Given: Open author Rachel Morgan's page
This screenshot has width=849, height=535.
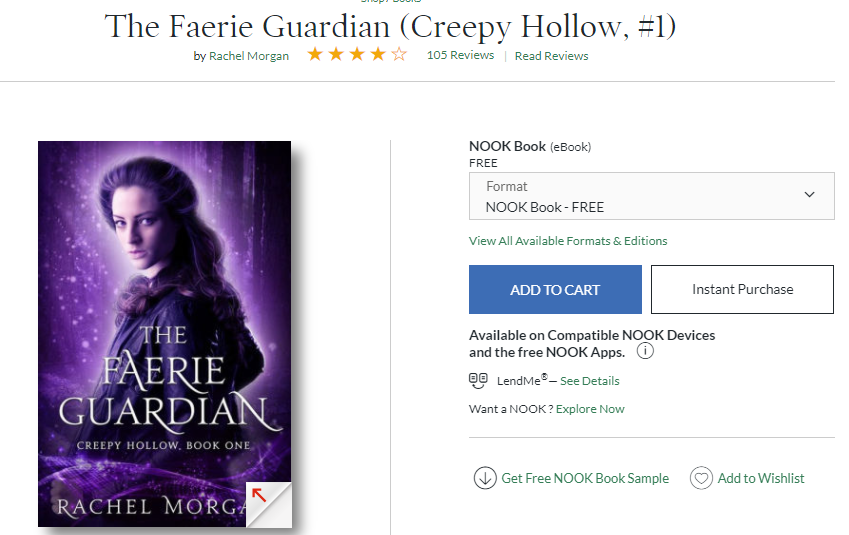Looking at the screenshot, I should 249,56.
